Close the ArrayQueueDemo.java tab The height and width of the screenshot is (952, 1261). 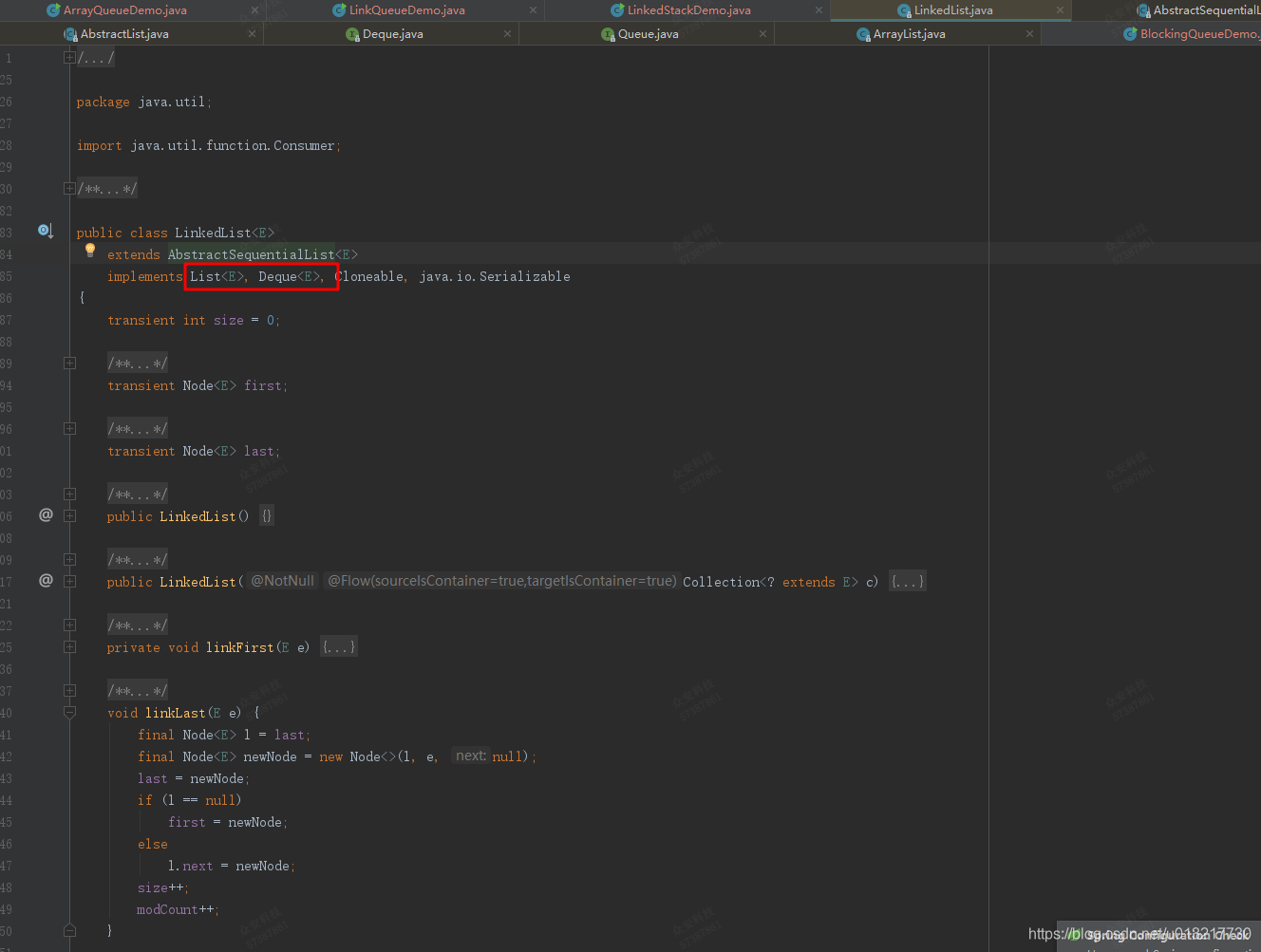(254, 10)
